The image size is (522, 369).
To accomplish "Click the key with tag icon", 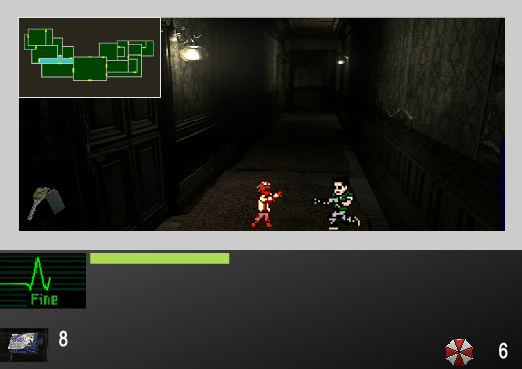I will (x=46, y=203).
